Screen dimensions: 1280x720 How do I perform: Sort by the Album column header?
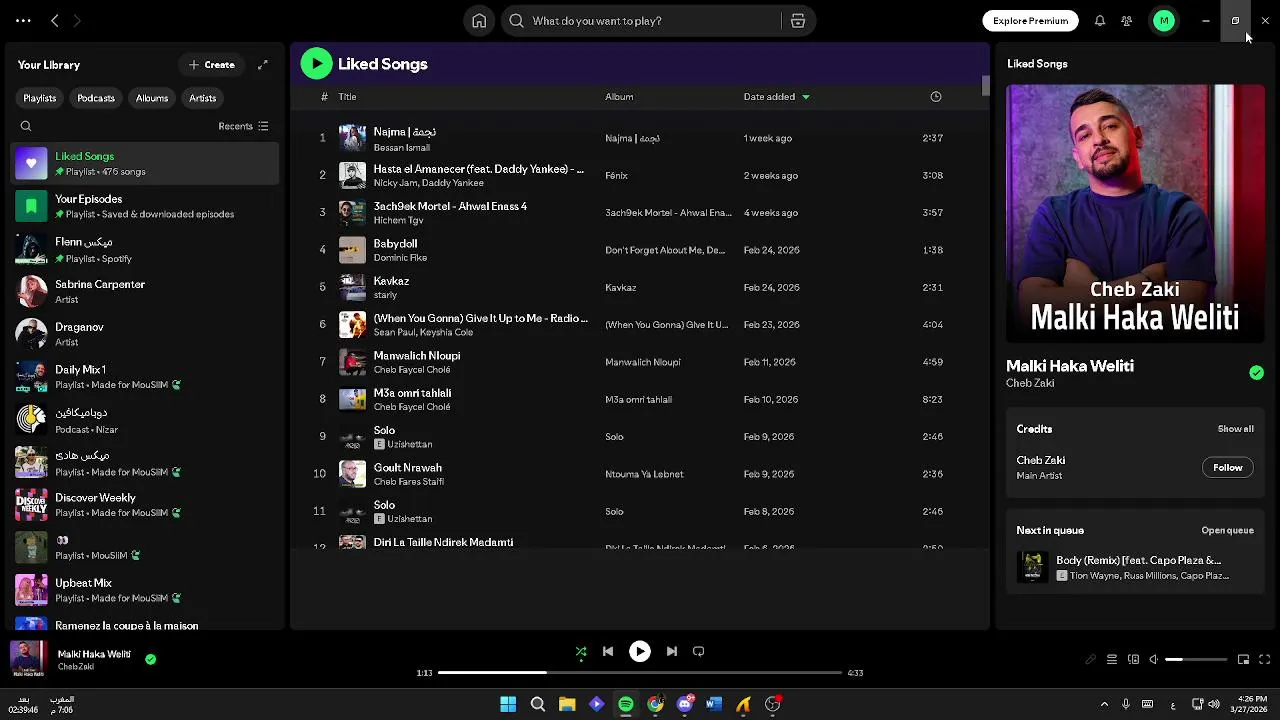tap(619, 97)
